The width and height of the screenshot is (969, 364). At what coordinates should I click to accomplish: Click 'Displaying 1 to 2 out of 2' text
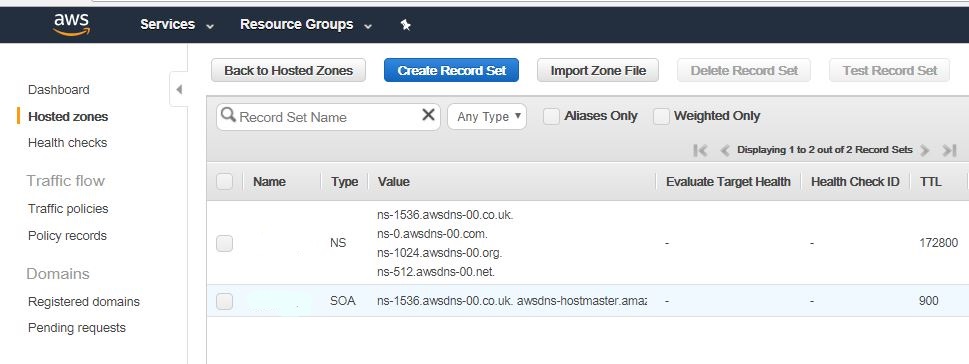tap(824, 150)
